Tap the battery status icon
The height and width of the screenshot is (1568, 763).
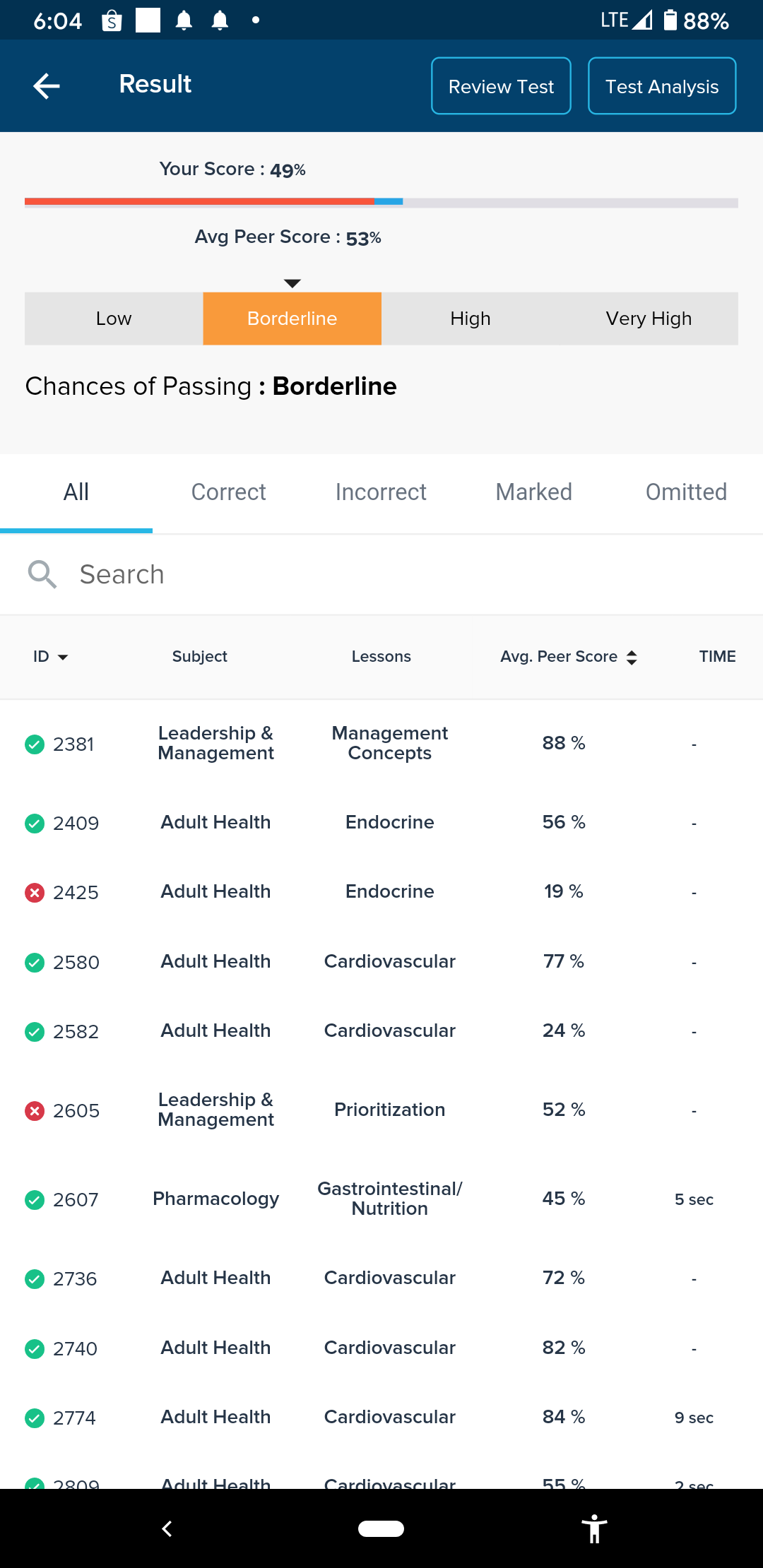click(670, 20)
